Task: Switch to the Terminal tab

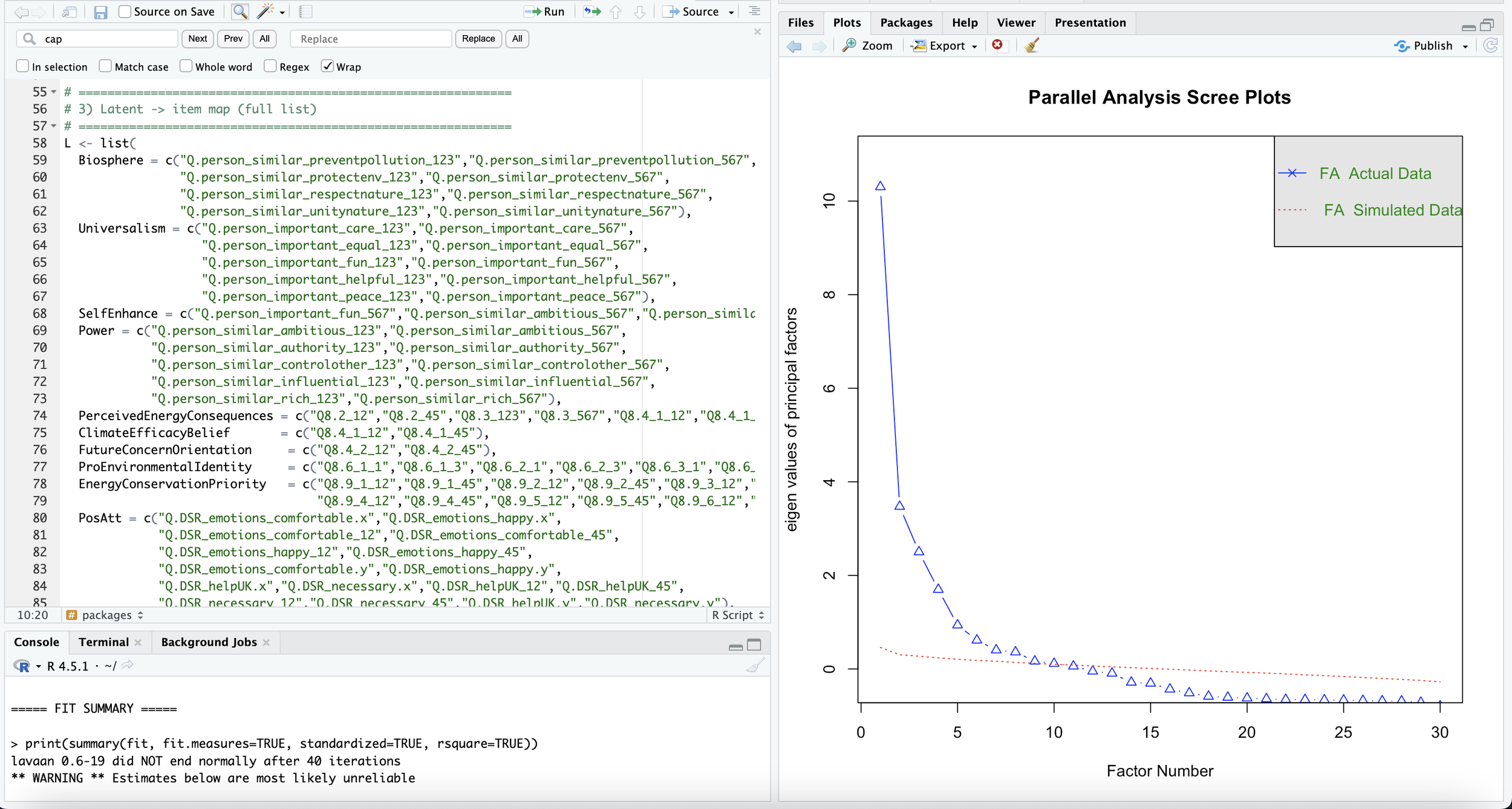Action: coord(103,642)
